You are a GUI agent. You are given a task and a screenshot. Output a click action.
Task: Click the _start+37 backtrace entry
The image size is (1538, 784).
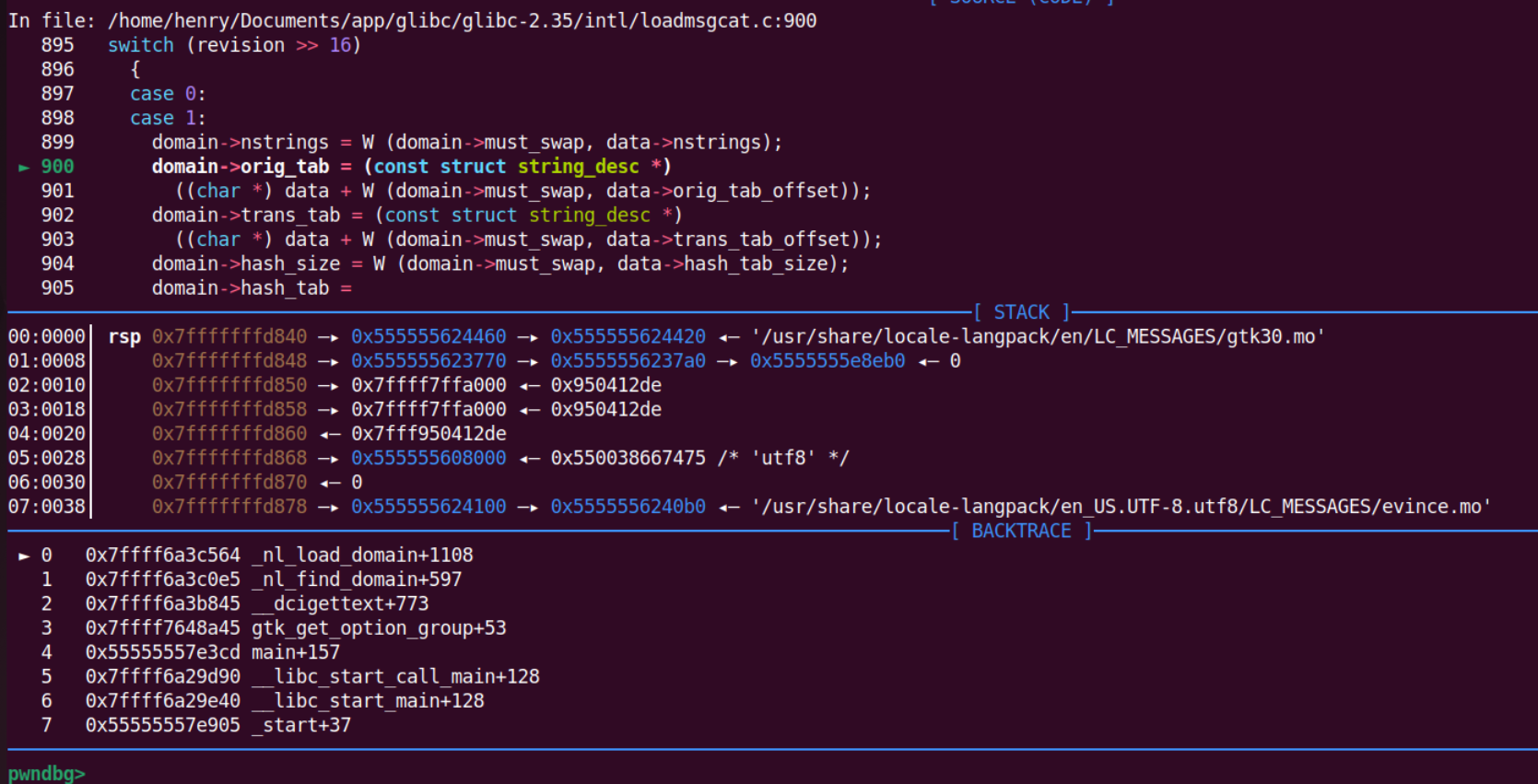click(301, 725)
